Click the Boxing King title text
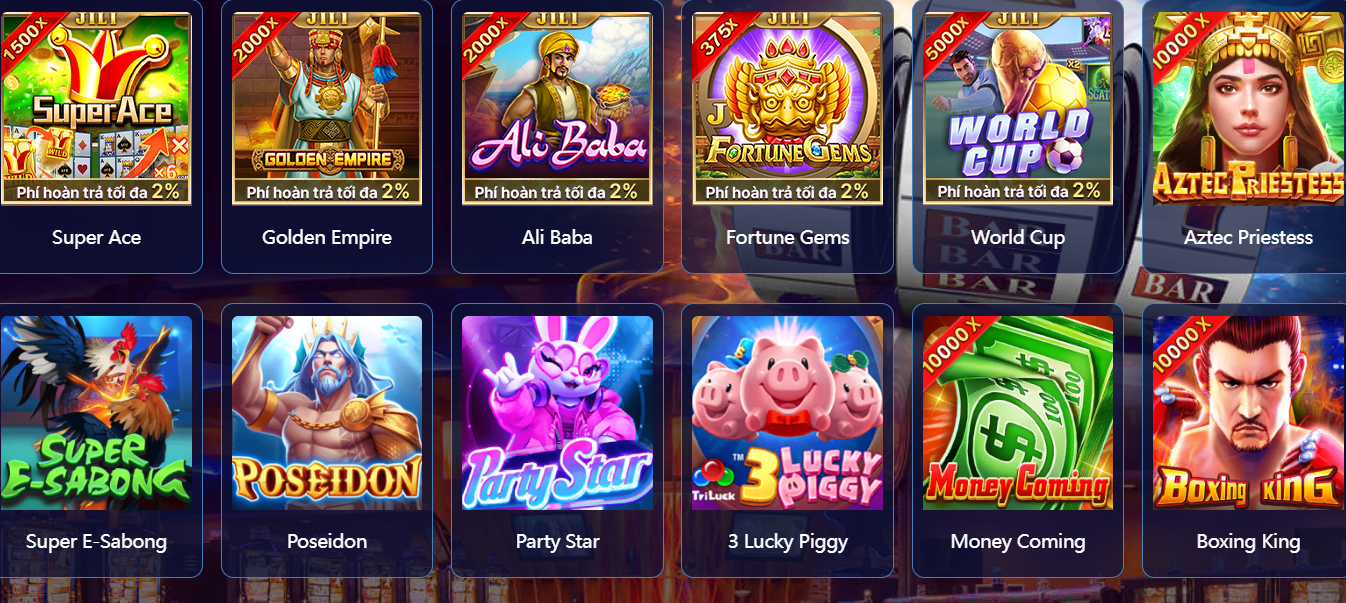The height and width of the screenshot is (603, 1346). click(1248, 541)
